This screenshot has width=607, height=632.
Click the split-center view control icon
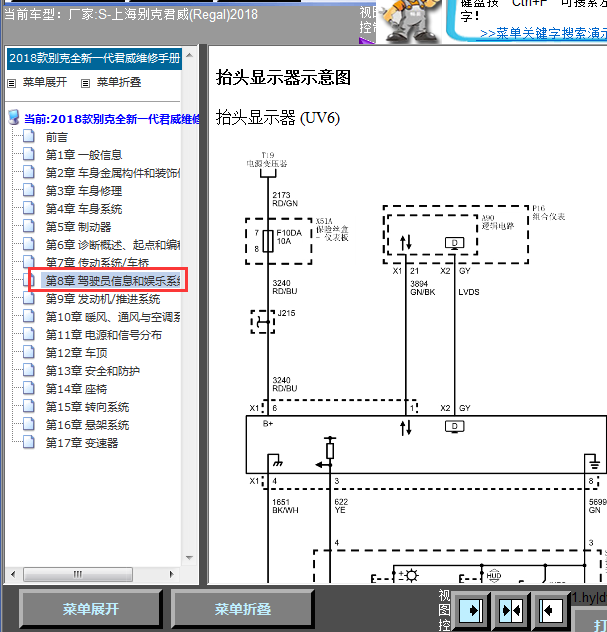pos(510,611)
